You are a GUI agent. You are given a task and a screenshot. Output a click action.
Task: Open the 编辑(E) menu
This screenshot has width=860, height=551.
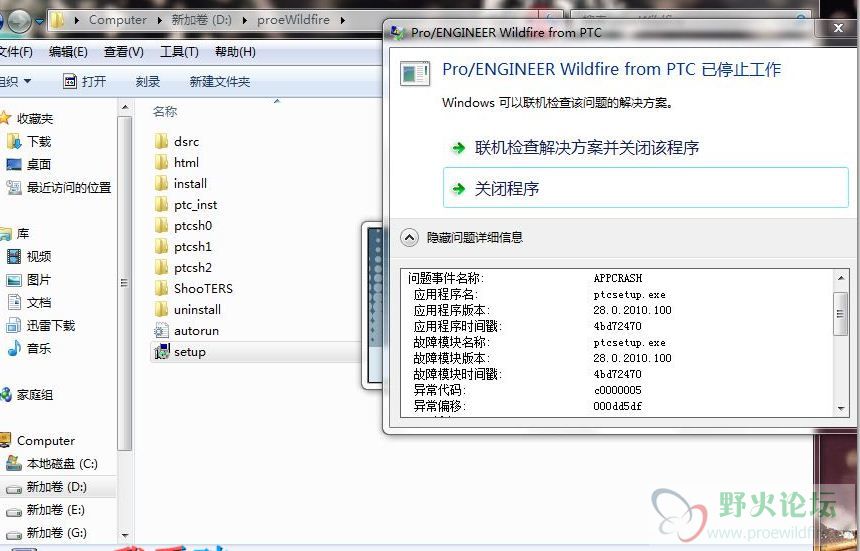[x=68, y=52]
